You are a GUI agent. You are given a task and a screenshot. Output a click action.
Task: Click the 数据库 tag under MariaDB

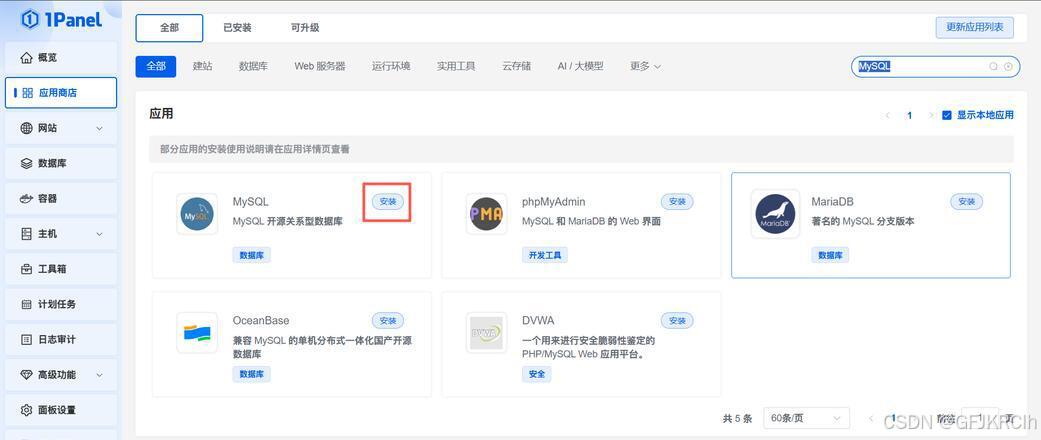[830, 255]
